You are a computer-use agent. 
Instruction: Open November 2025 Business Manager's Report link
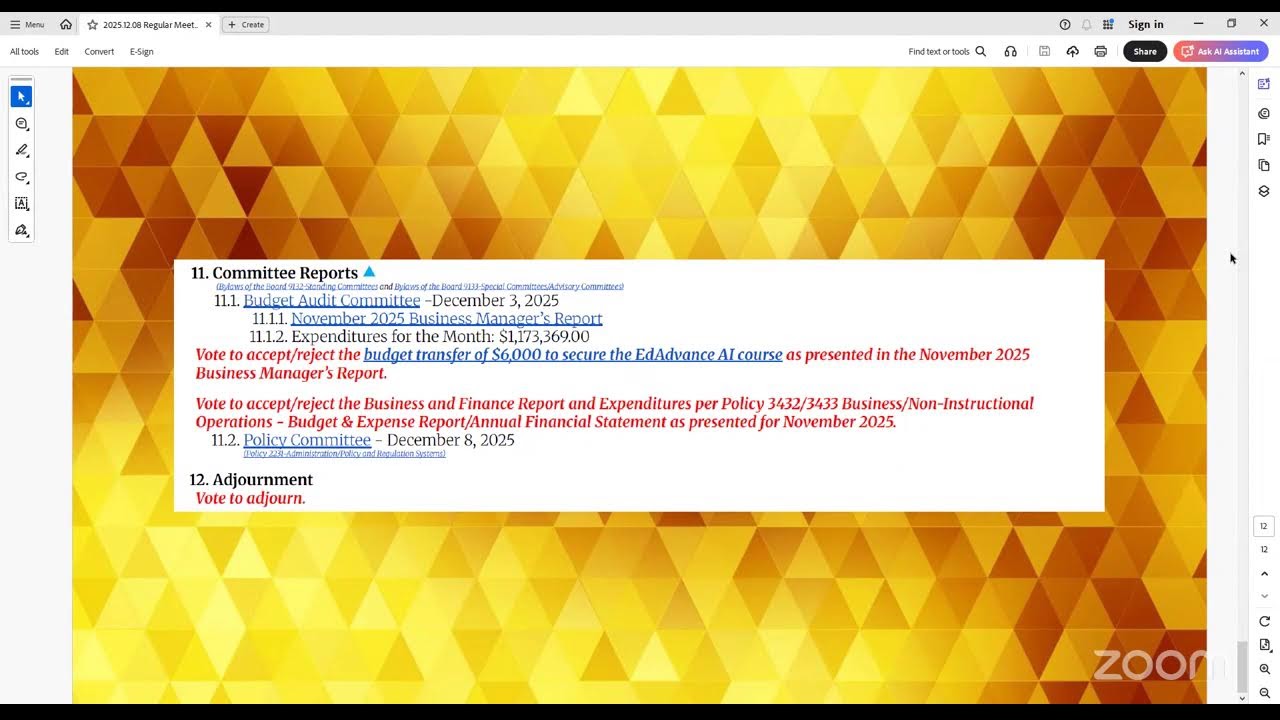tap(446, 319)
